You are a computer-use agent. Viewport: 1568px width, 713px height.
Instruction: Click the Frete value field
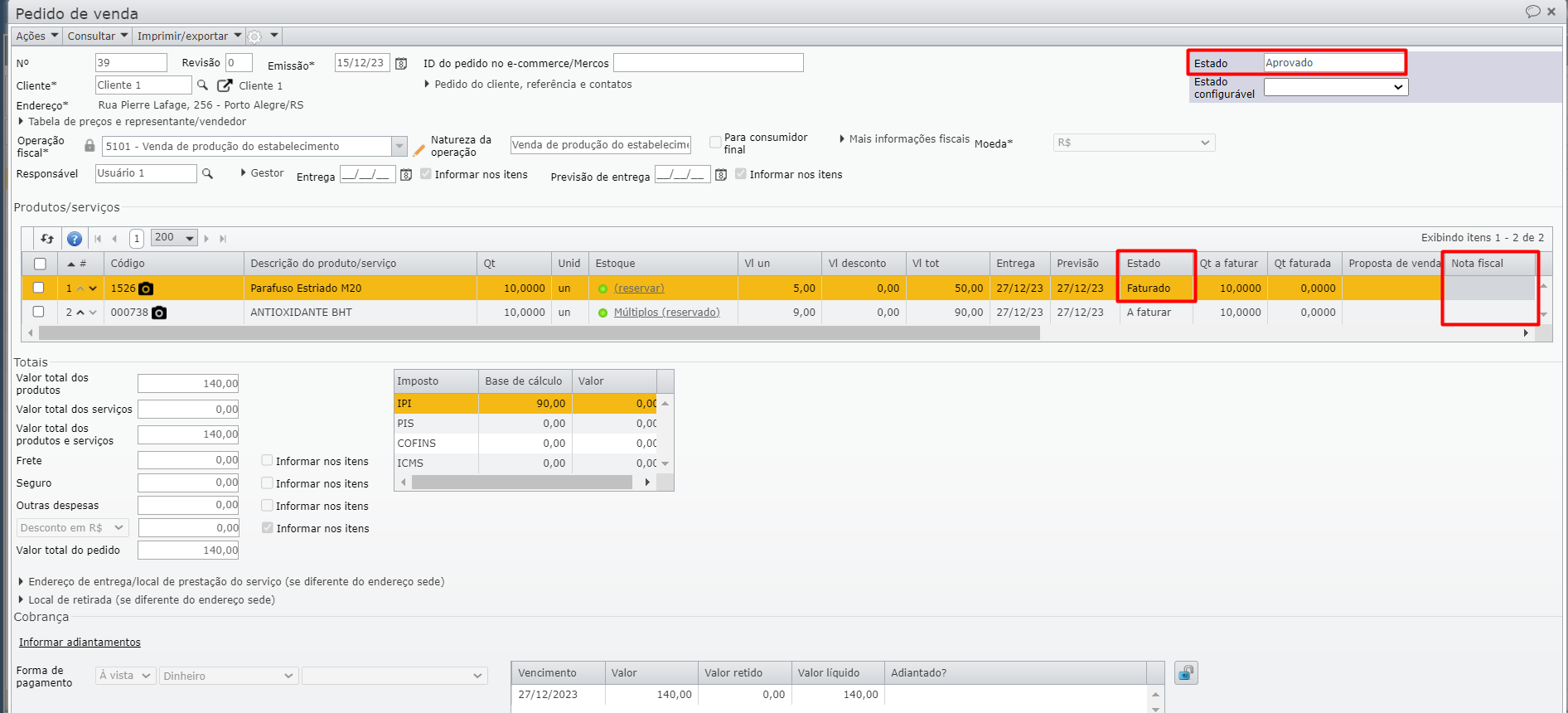(x=188, y=460)
